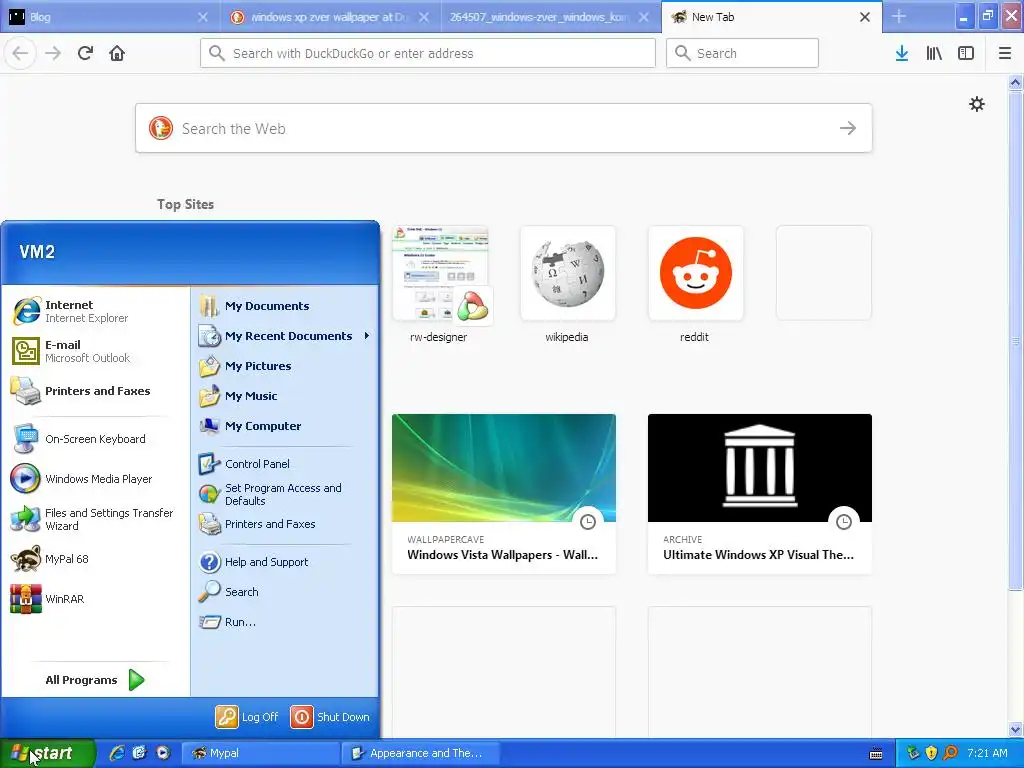Click the address bar field

click(428, 53)
